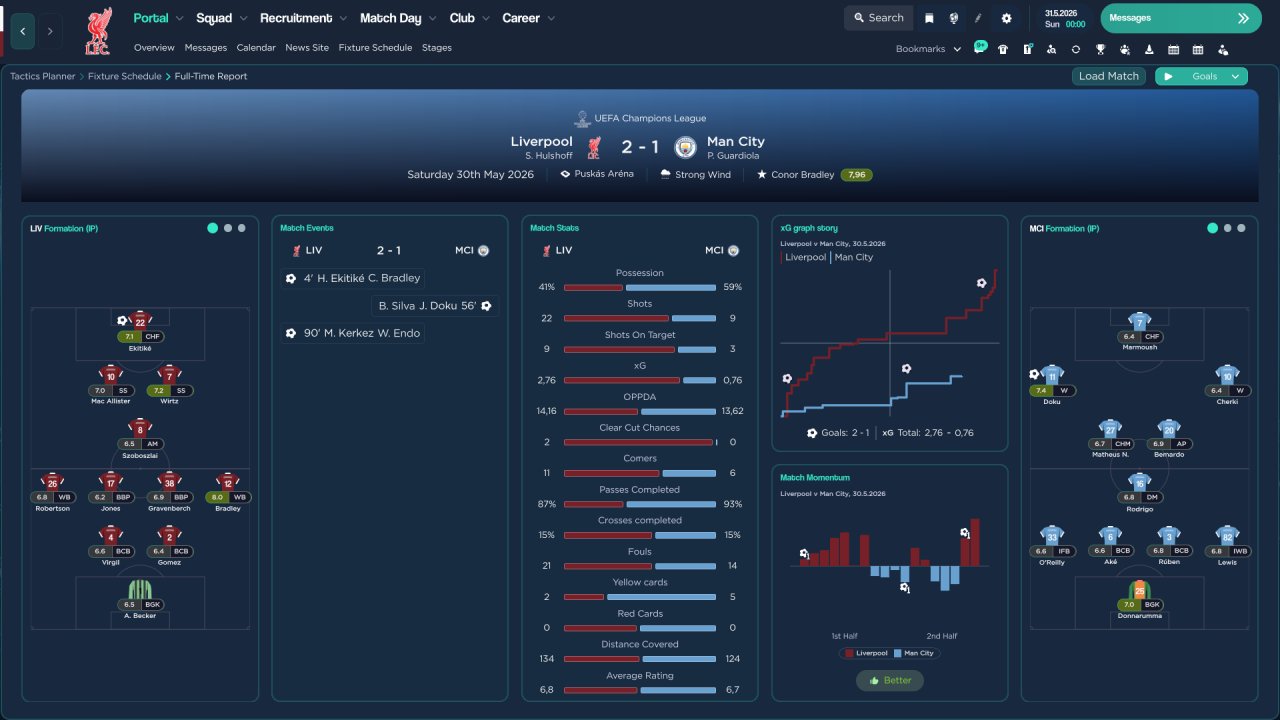
Task: Expand the Club menu chevron
Action: [x=485, y=18]
